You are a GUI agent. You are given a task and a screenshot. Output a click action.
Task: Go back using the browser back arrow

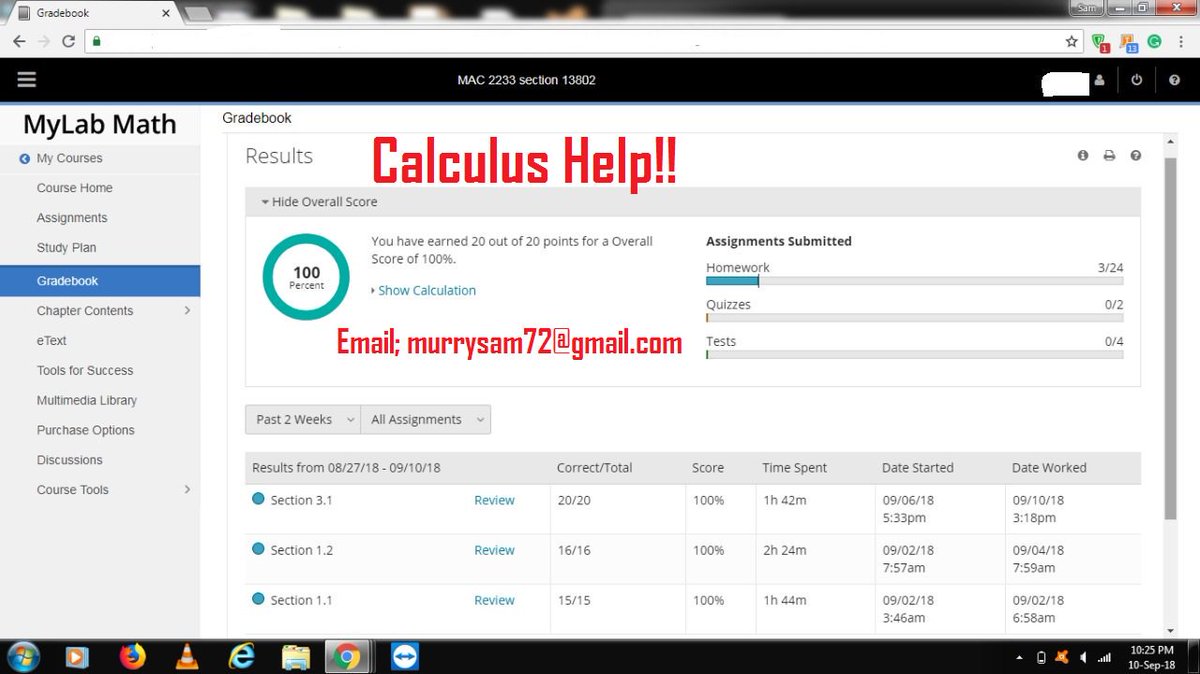(x=19, y=42)
